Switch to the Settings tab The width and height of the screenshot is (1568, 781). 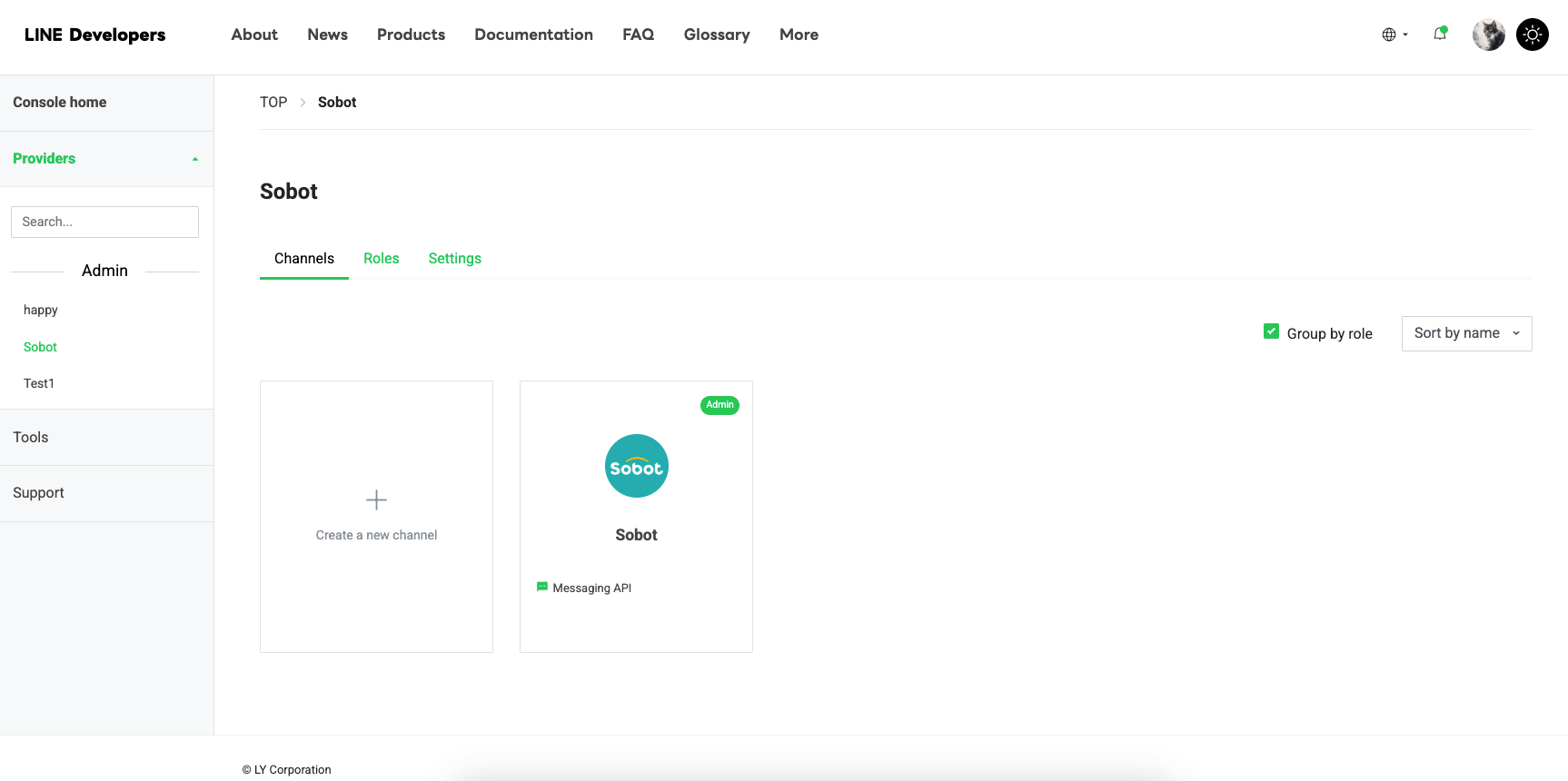click(455, 259)
